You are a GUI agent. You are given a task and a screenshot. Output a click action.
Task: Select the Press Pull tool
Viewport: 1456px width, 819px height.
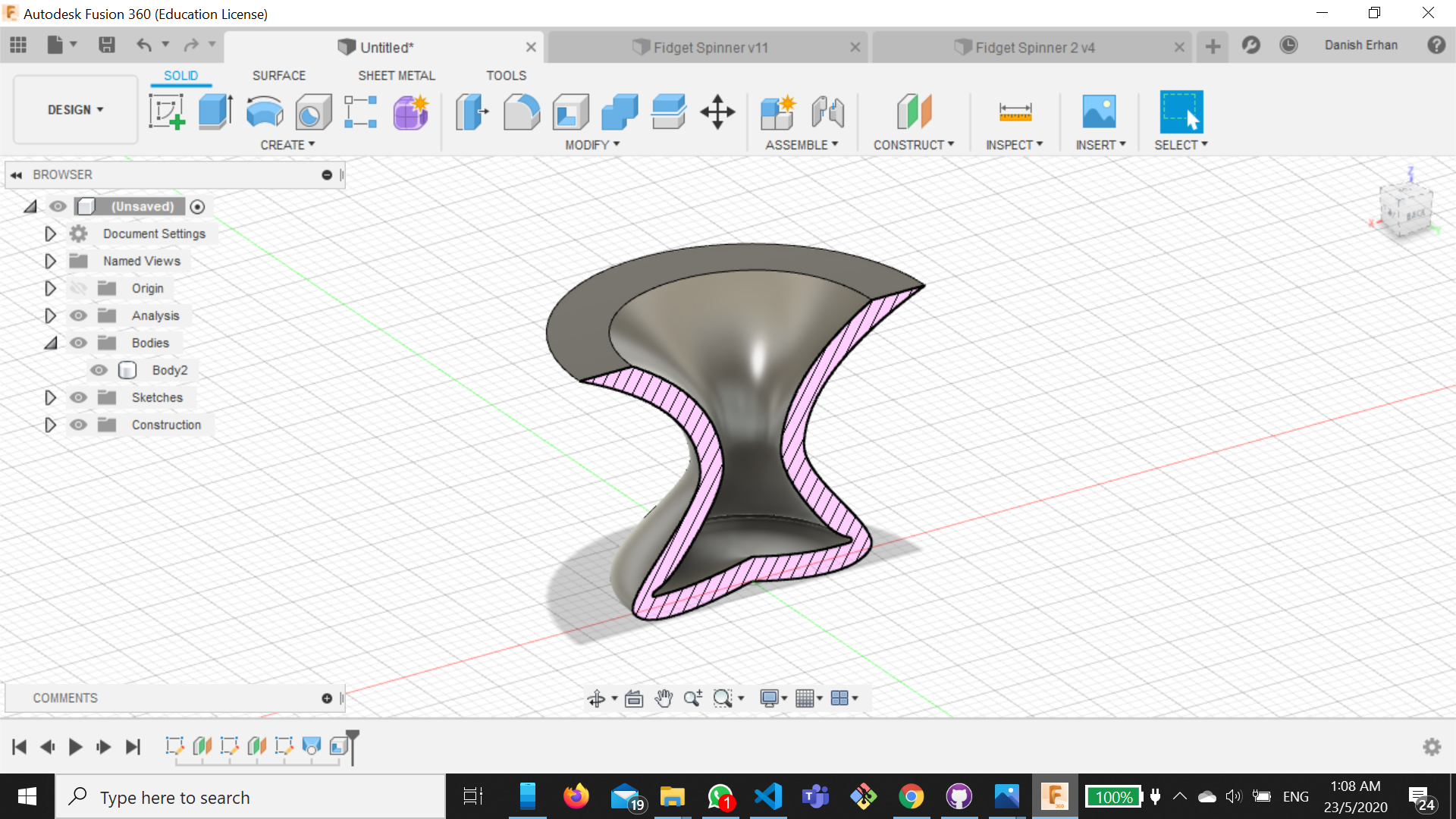(472, 111)
